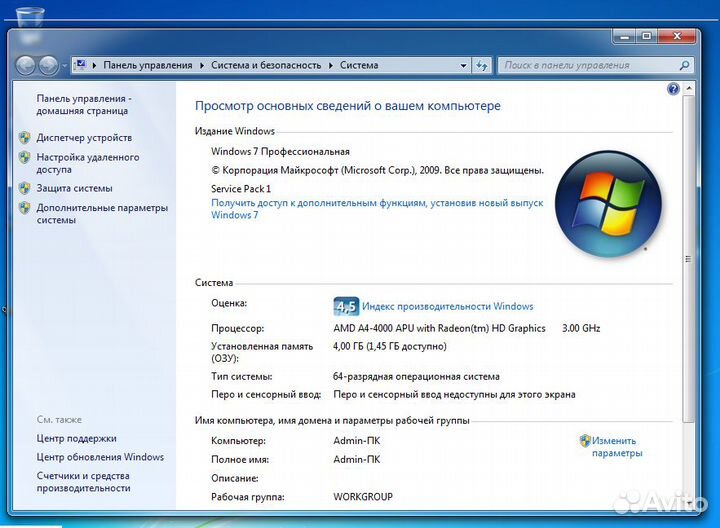Click memory value 4,00 ГБ
This screenshot has height=528, width=720.
pyautogui.click(x=389, y=346)
